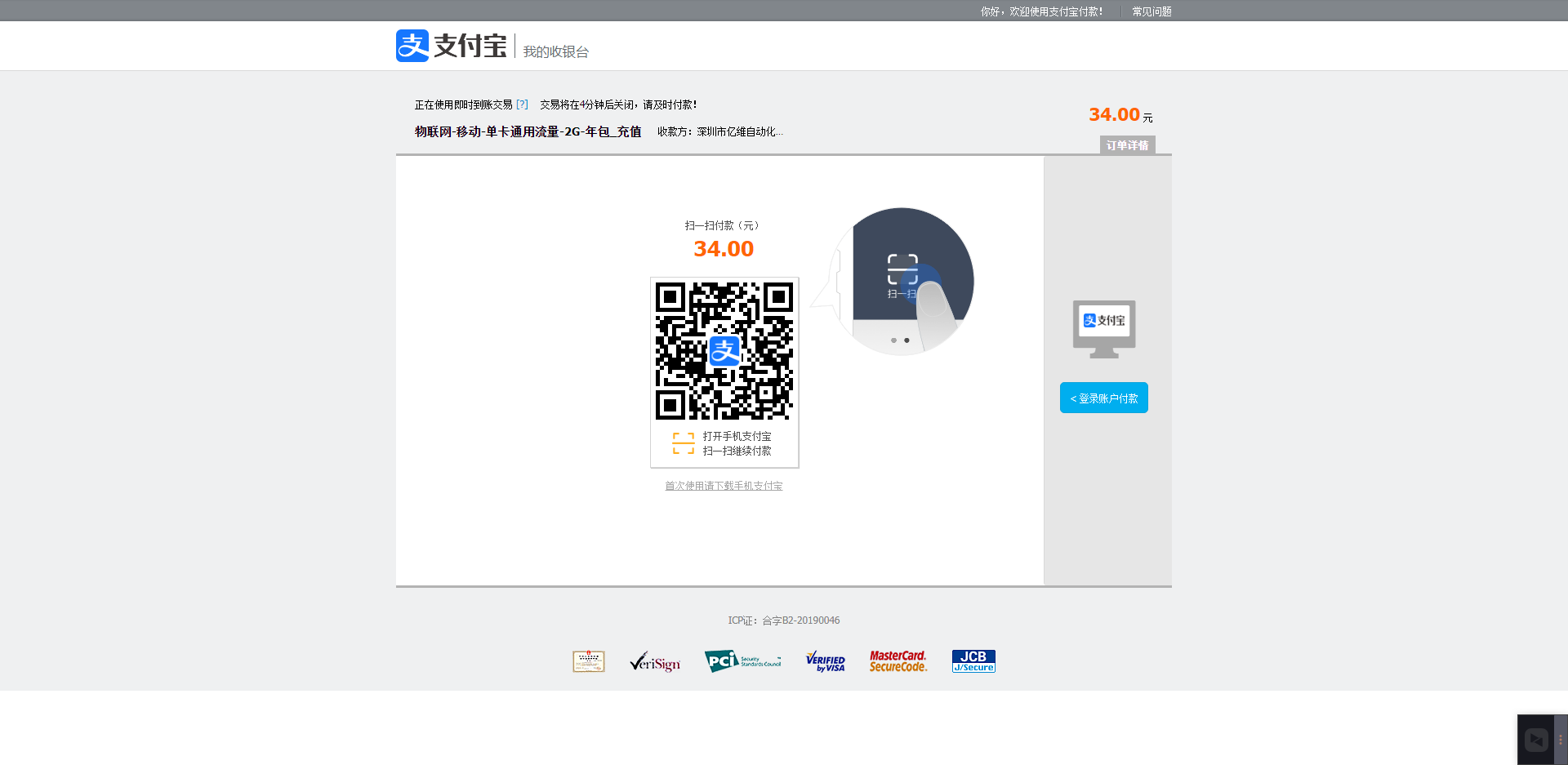The width and height of the screenshot is (1568, 765).
Task: Click 登录账户付款 login payment button
Action: coord(1104,398)
